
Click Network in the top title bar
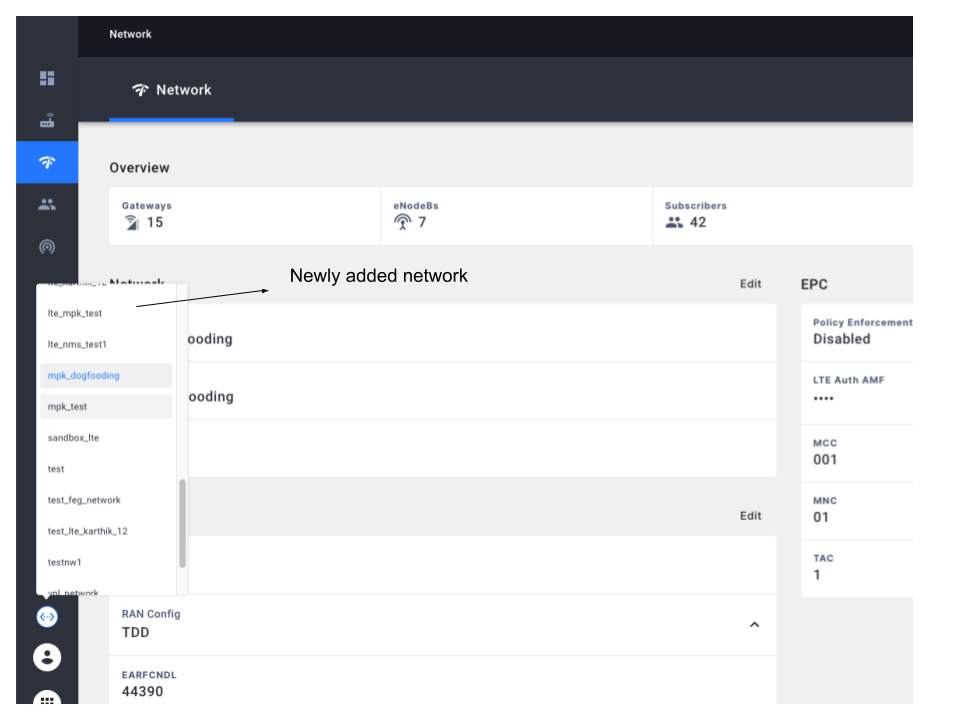131,34
